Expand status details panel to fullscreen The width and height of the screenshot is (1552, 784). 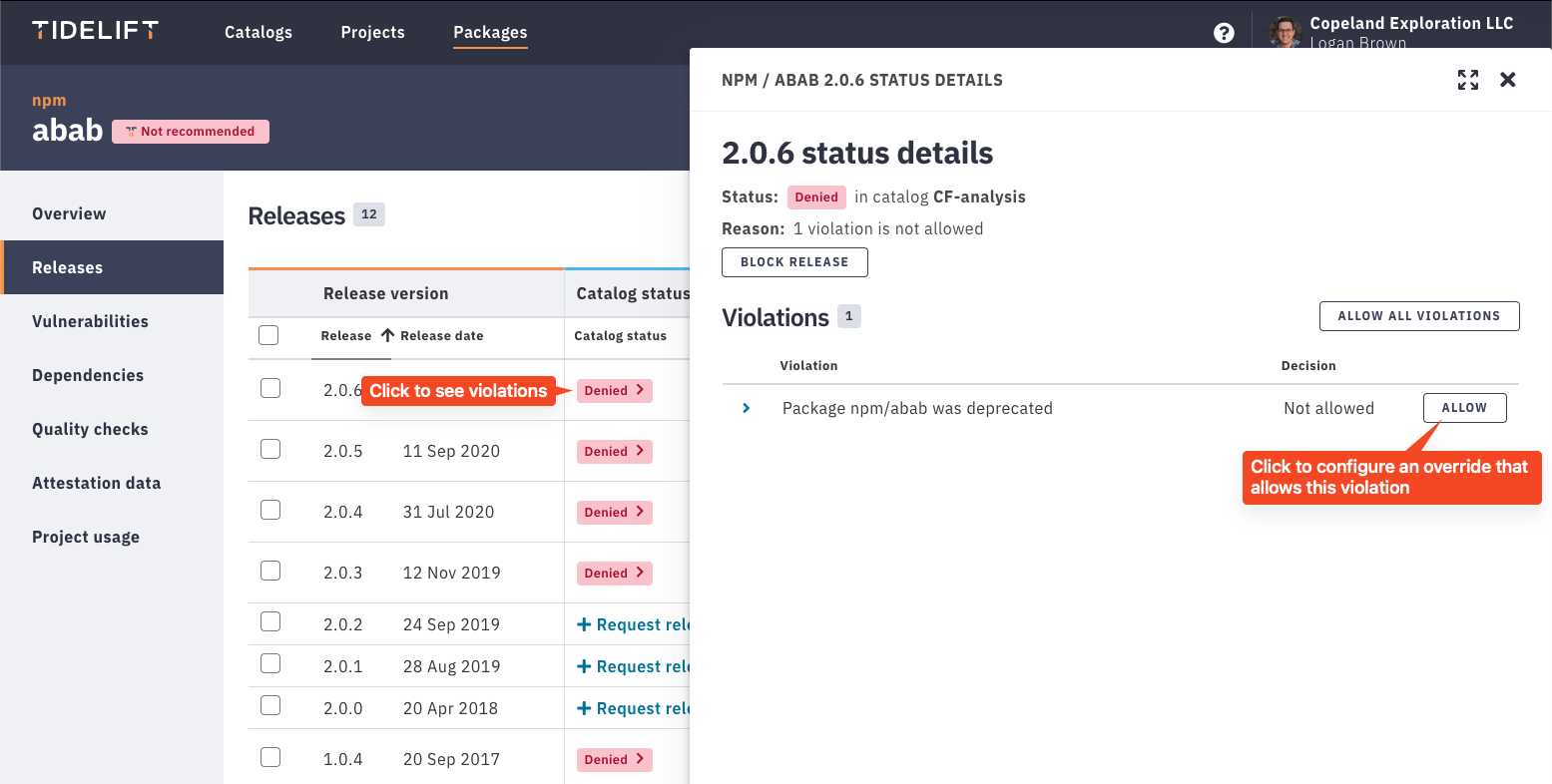[1468, 80]
